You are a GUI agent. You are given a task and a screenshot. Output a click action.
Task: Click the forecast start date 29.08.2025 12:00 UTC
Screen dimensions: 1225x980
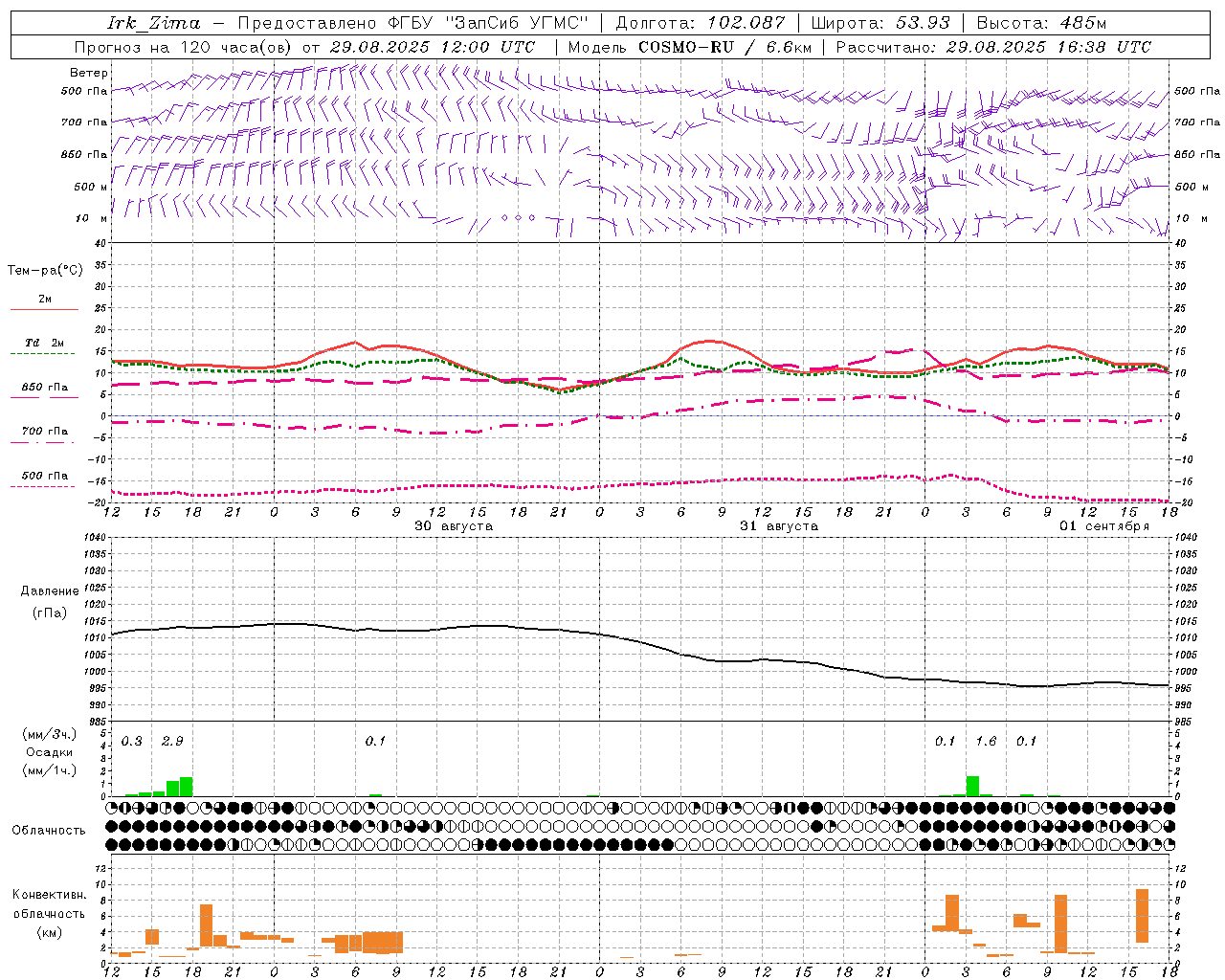tap(433, 47)
